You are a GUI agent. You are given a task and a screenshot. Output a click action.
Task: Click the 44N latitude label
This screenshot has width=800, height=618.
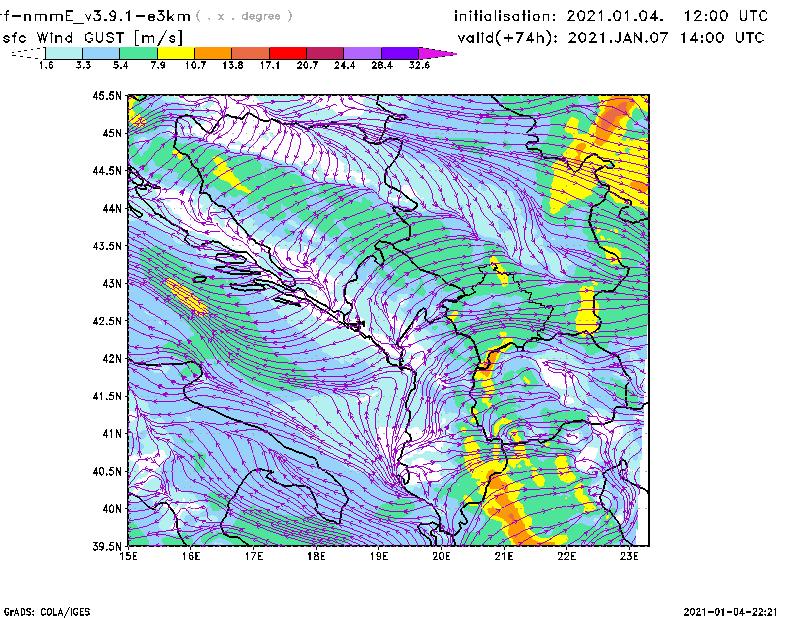[x=112, y=208]
